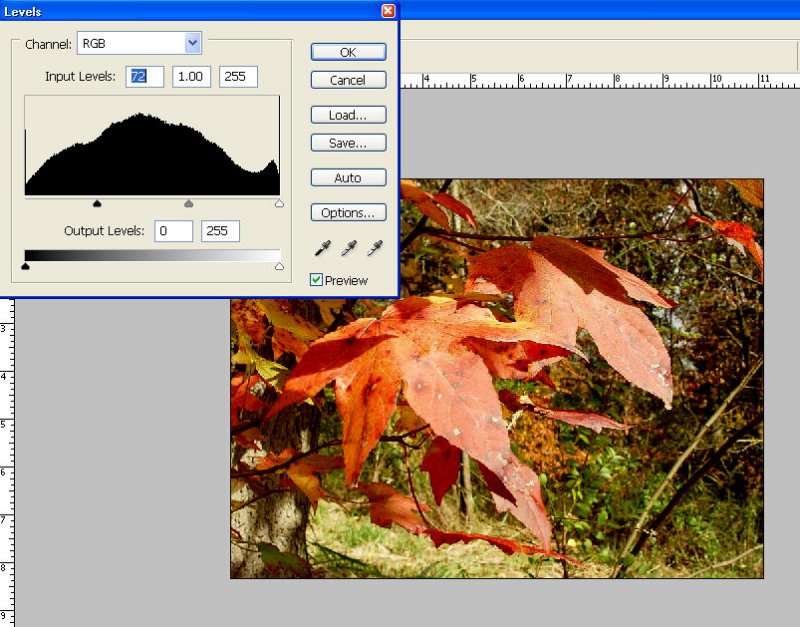This screenshot has height=627, width=800.
Task: Cancel the Levels adjustment
Action: point(348,80)
